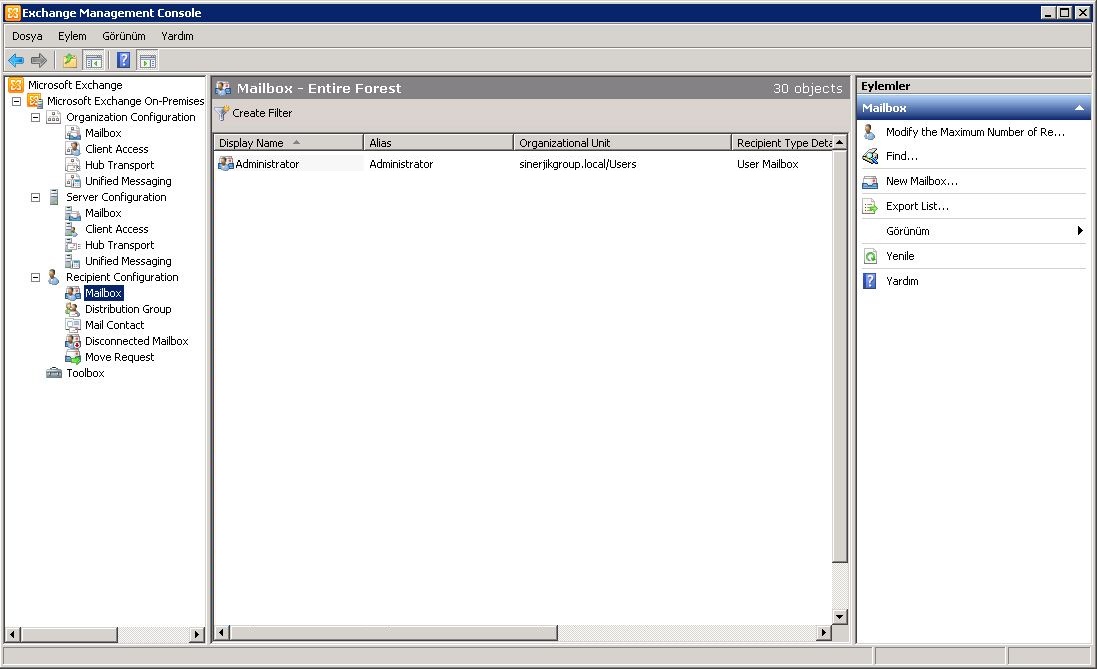Click the Disconnected Mailbox icon
This screenshot has width=1097, height=669.
[x=73, y=341]
